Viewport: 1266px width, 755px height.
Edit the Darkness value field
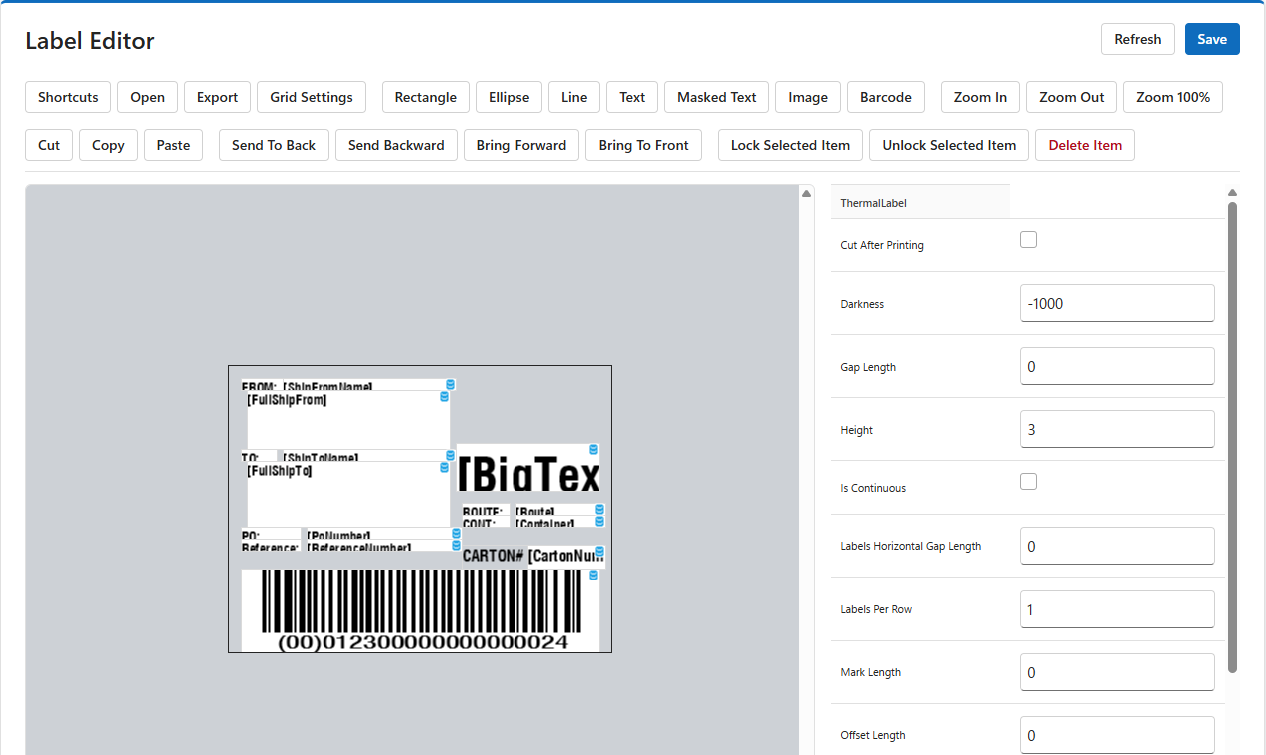point(1117,303)
